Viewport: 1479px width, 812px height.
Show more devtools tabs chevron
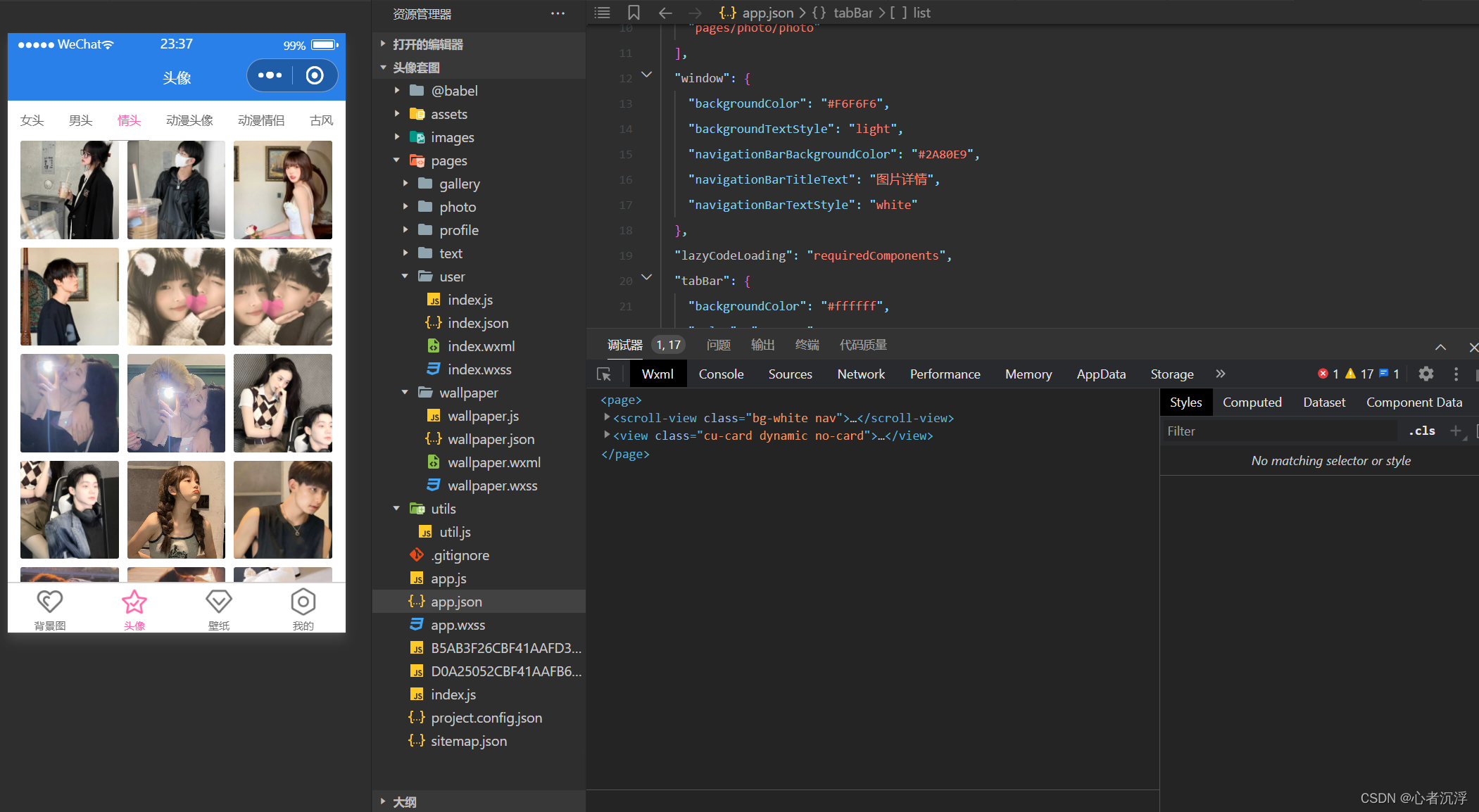(x=1220, y=374)
